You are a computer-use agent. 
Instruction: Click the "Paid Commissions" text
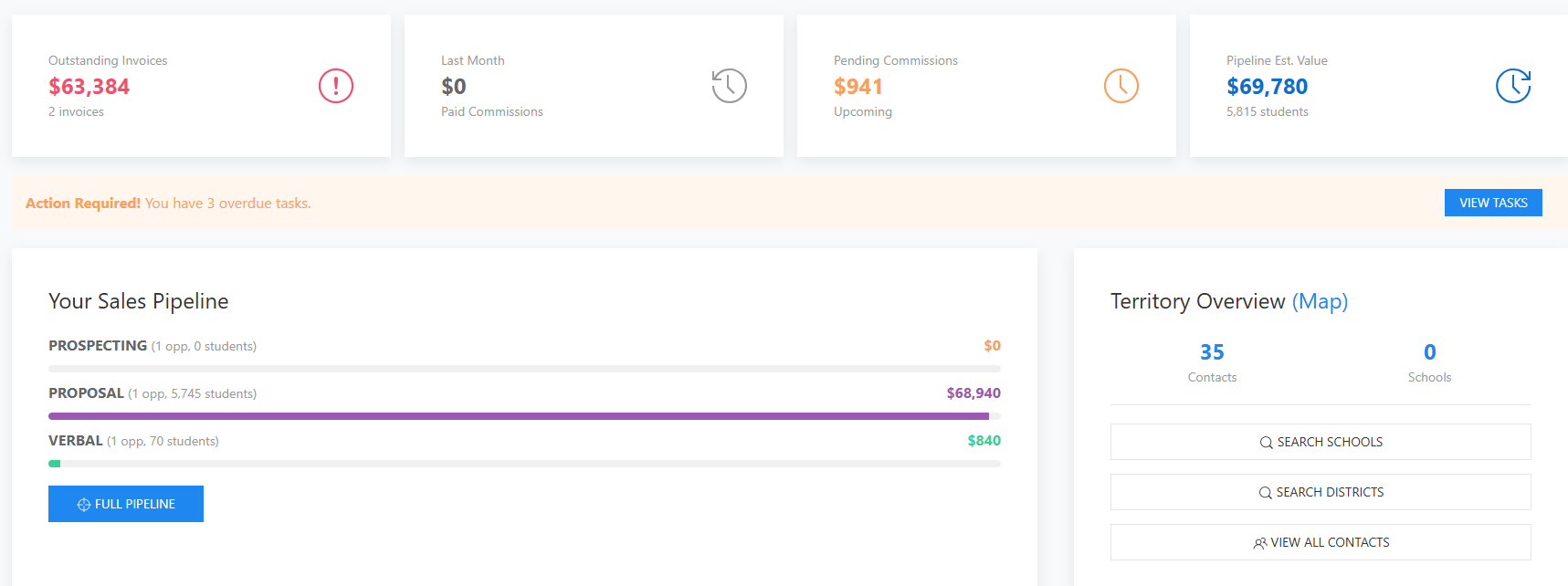492,111
